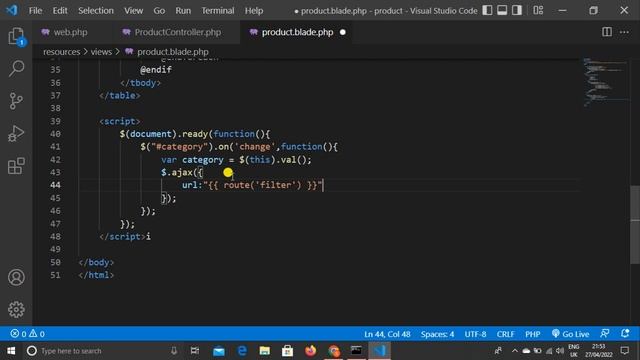Change indentation via Spaces: 4

(438, 334)
